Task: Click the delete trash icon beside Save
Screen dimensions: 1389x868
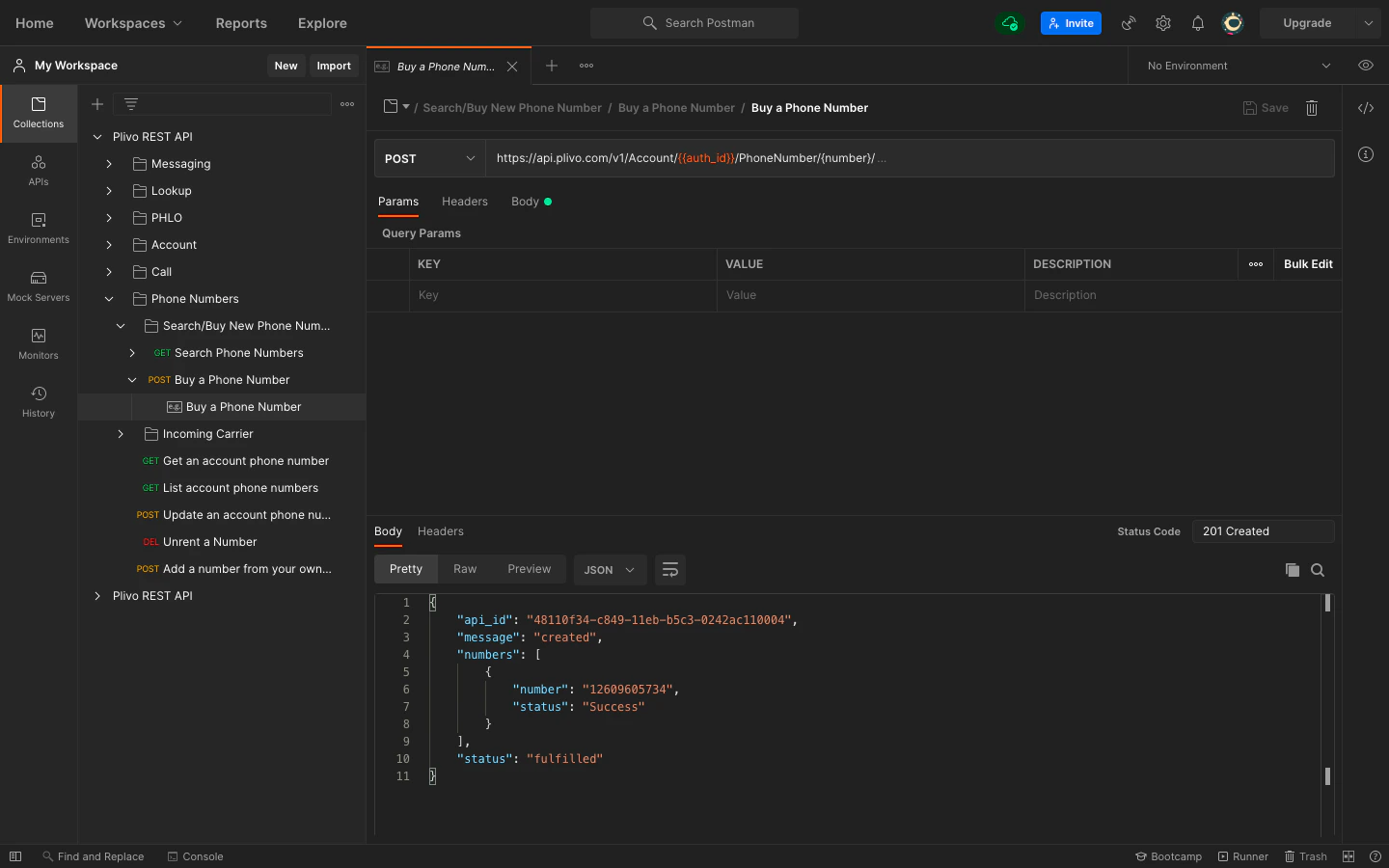Action: click(1311, 108)
